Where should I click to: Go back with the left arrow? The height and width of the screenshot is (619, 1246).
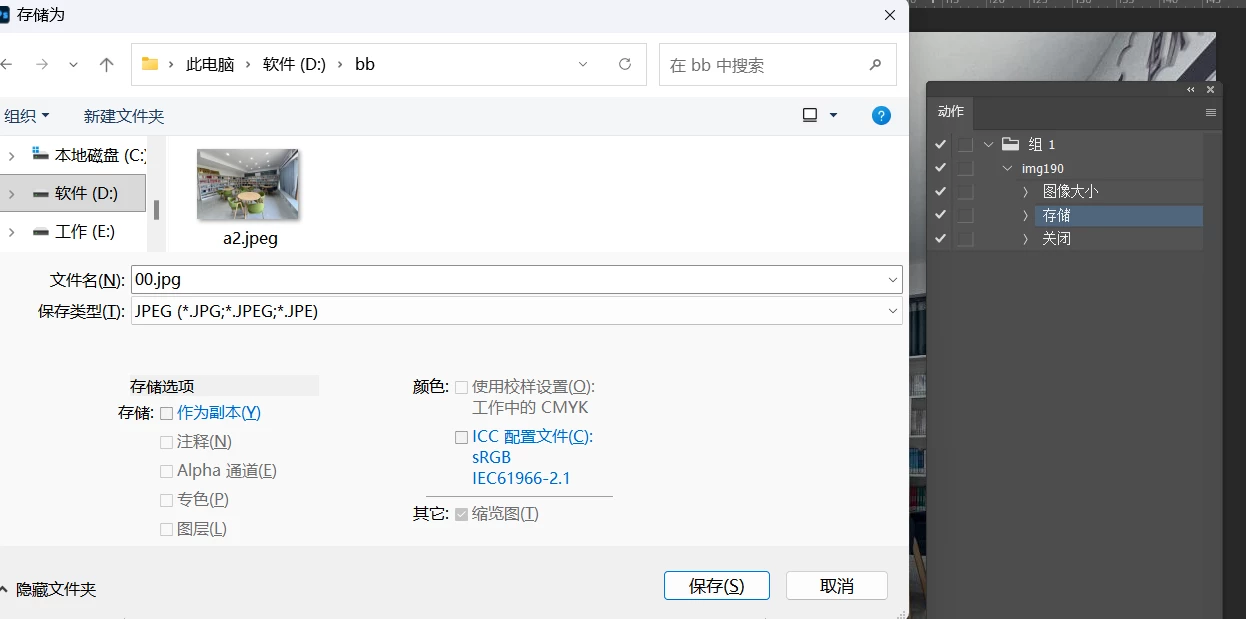pos(6,64)
